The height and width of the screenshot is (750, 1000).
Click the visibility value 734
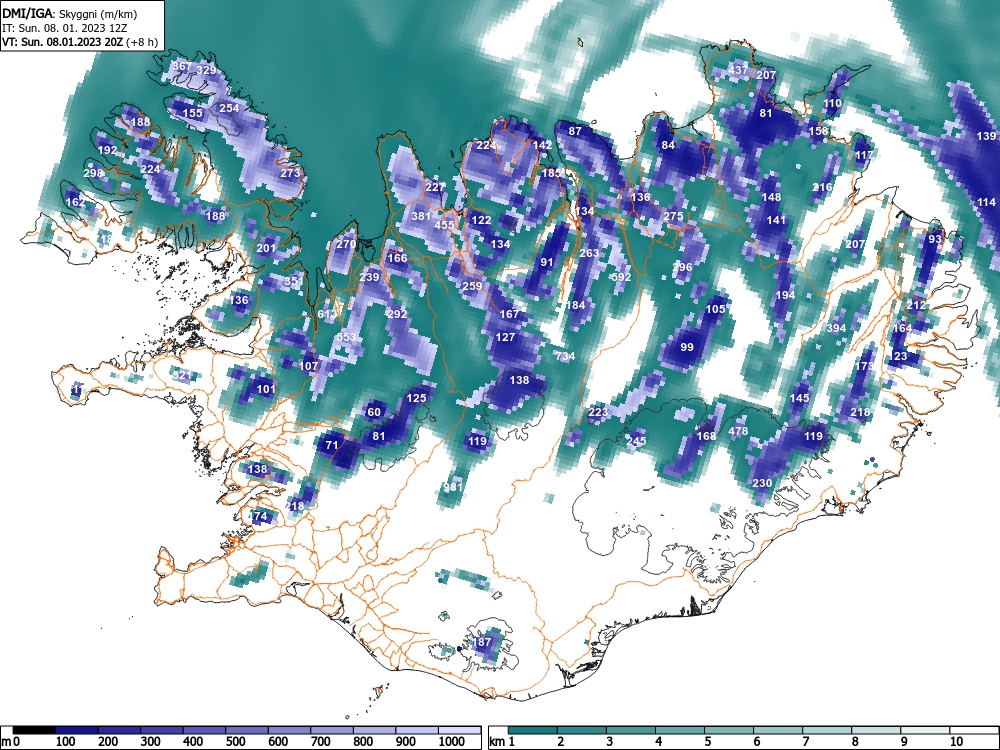[565, 357]
